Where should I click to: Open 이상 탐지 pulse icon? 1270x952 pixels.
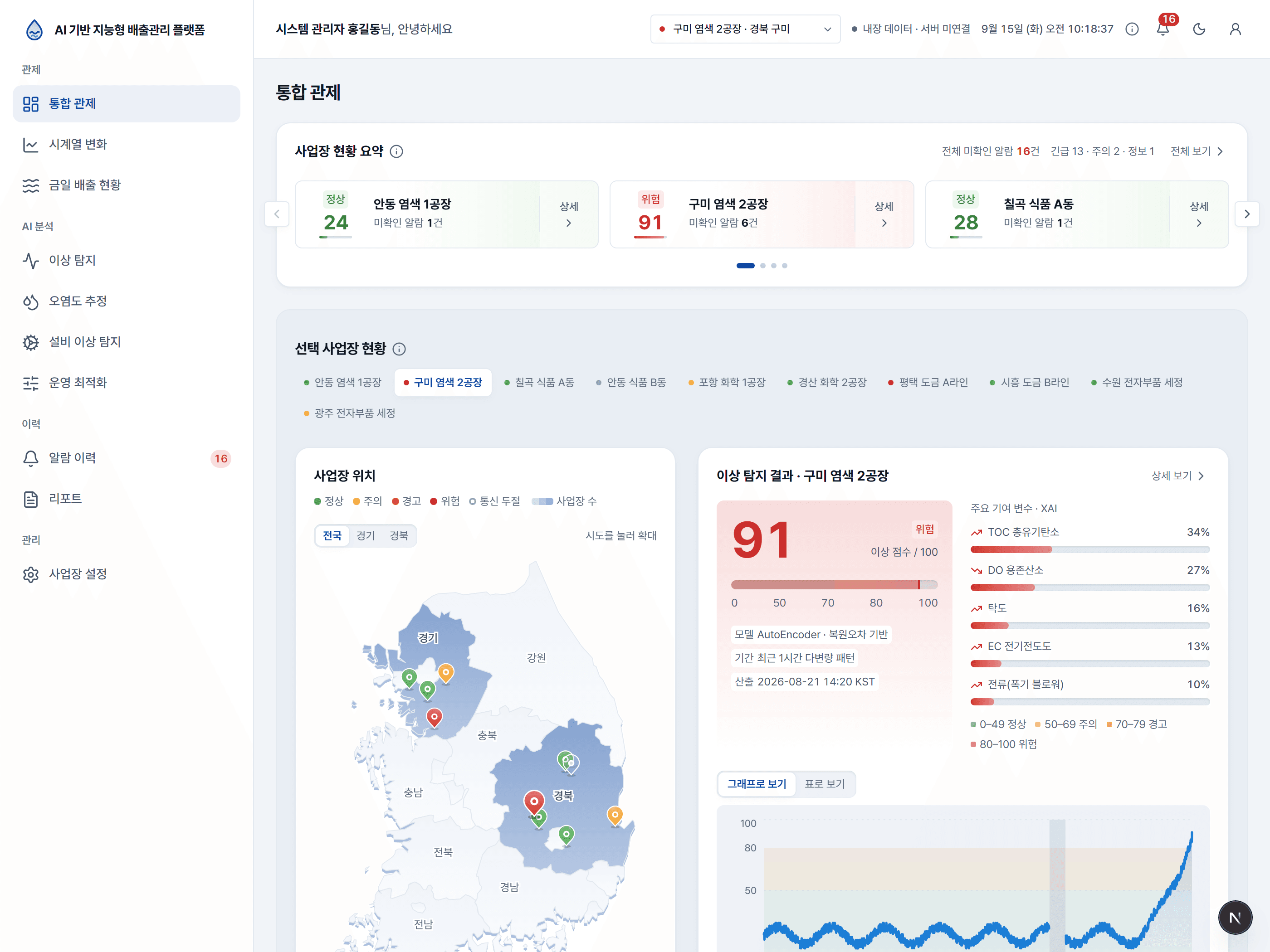coord(30,261)
